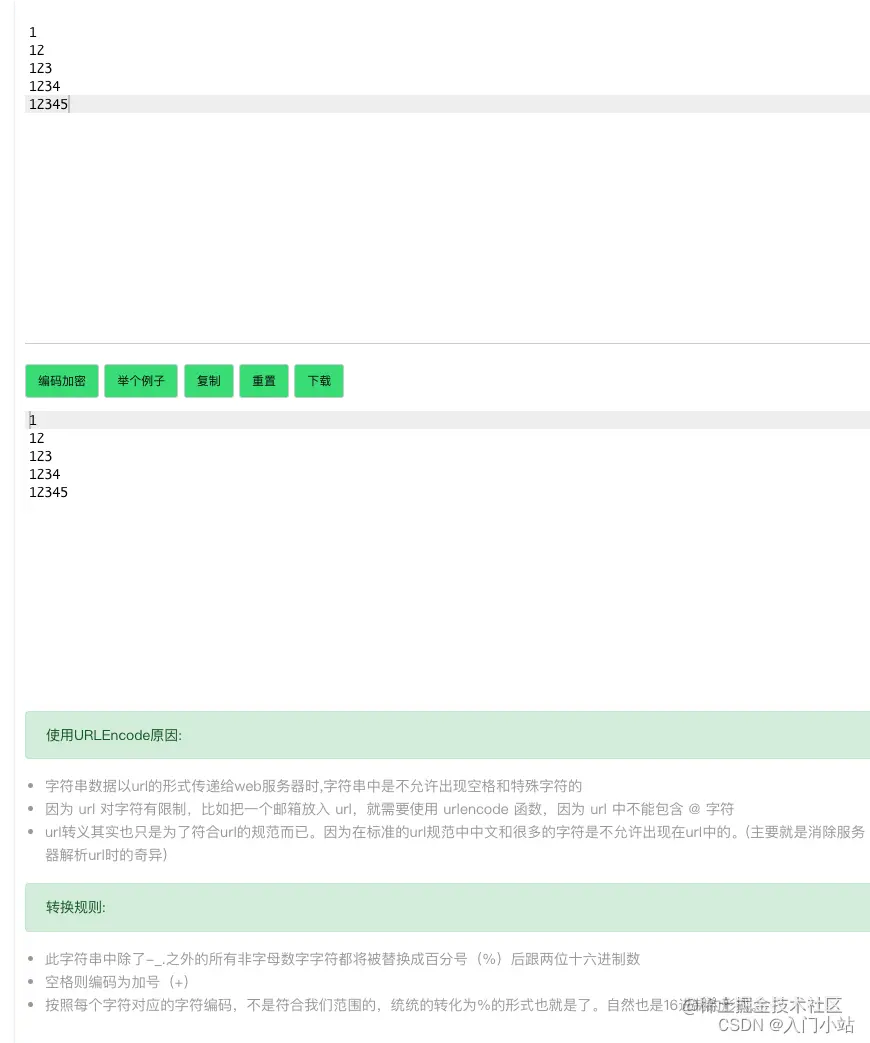Place cursor at line 12345 in input
This screenshot has width=870, height=1043.
[47, 104]
